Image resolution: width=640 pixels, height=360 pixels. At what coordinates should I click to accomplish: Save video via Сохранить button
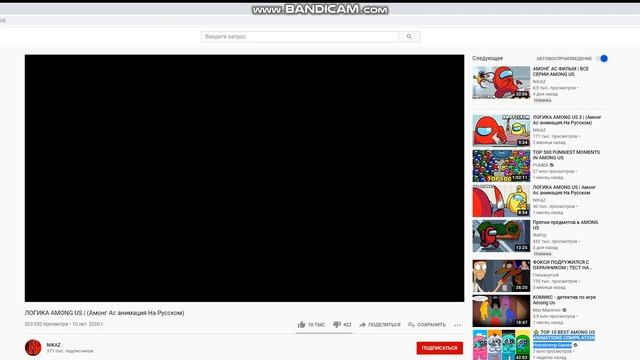point(427,324)
